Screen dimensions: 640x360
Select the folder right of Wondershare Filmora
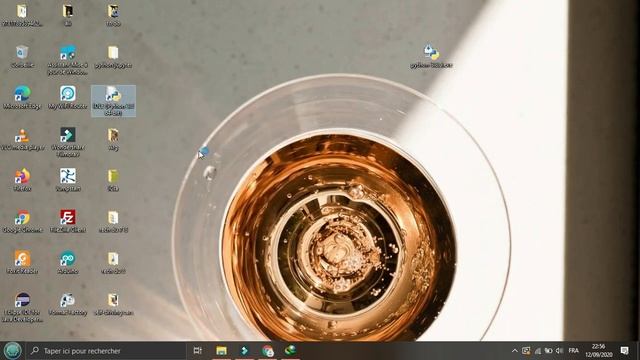click(x=113, y=139)
